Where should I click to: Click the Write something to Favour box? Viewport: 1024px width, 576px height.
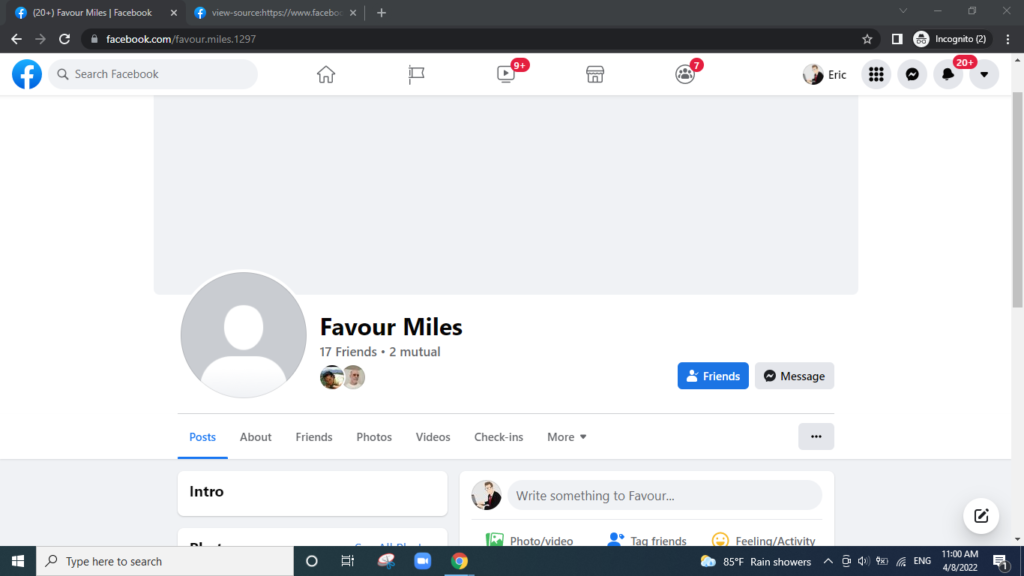point(664,496)
